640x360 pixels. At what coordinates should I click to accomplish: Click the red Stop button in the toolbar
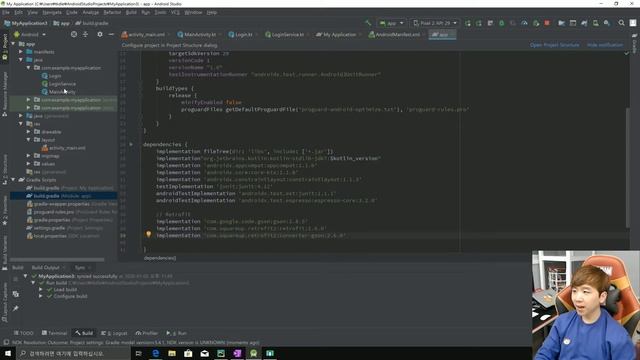(547, 23)
